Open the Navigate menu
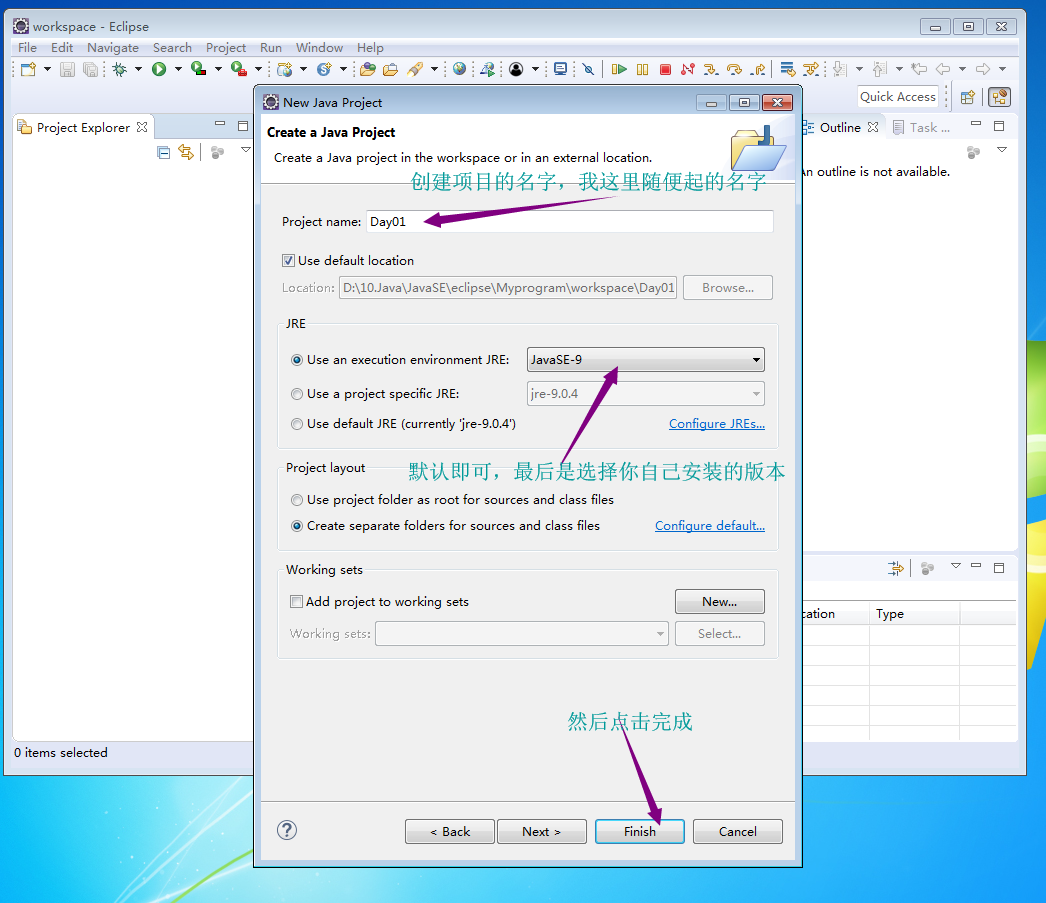The height and width of the screenshot is (903, 1046). tap(113, 48)
